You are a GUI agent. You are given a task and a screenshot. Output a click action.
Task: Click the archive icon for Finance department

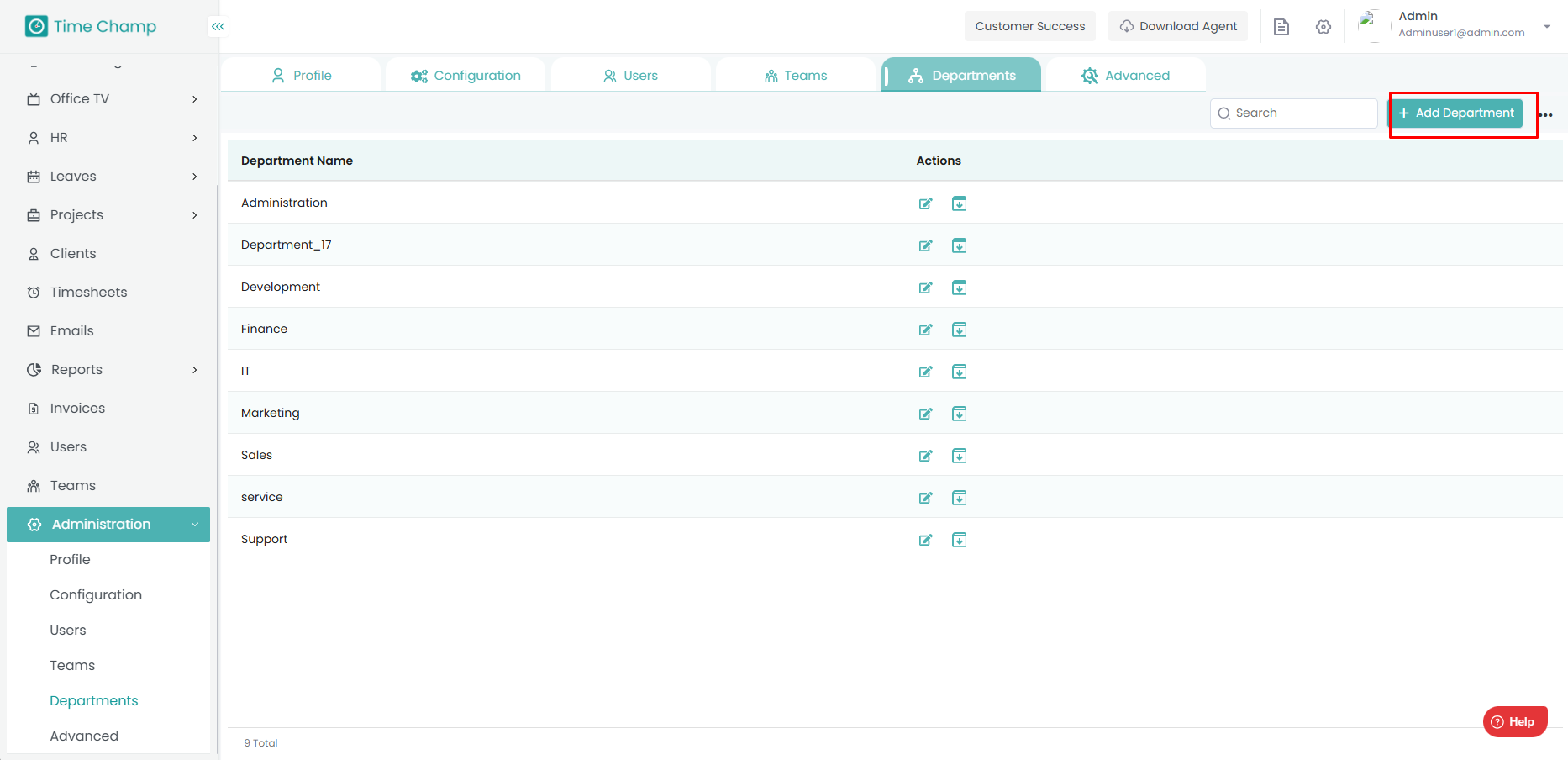pos(959,330)
